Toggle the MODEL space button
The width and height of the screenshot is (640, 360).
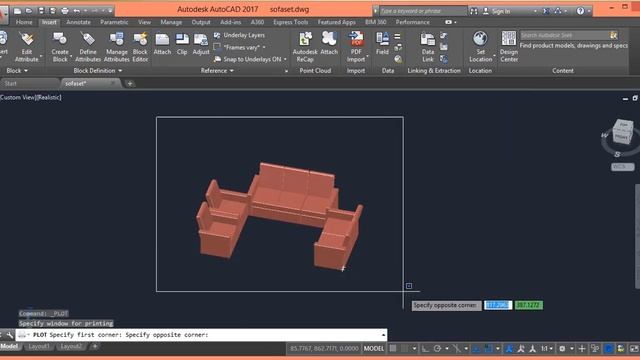coord(373,349)
